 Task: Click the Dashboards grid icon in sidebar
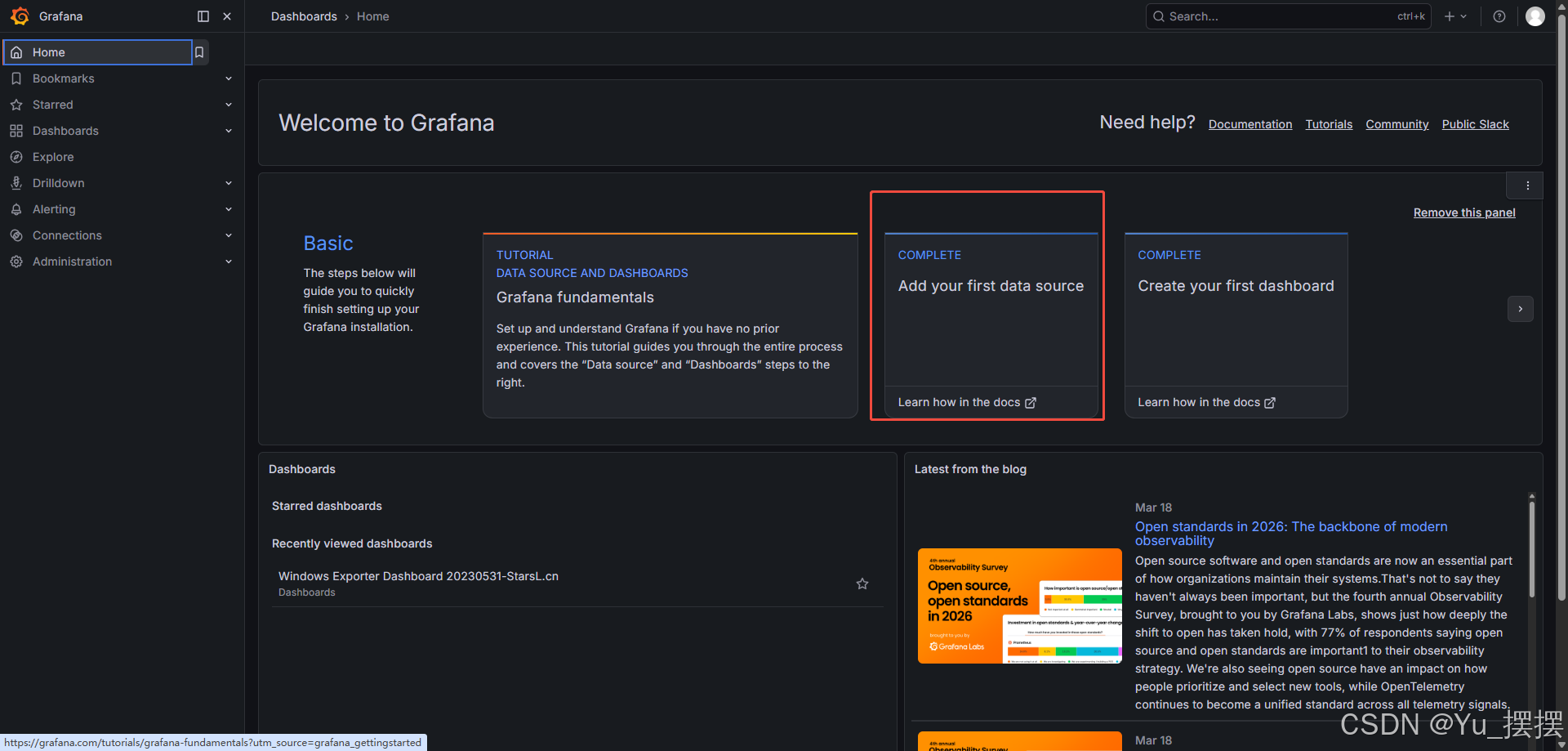pyautogui.click(x=16, y=131)
